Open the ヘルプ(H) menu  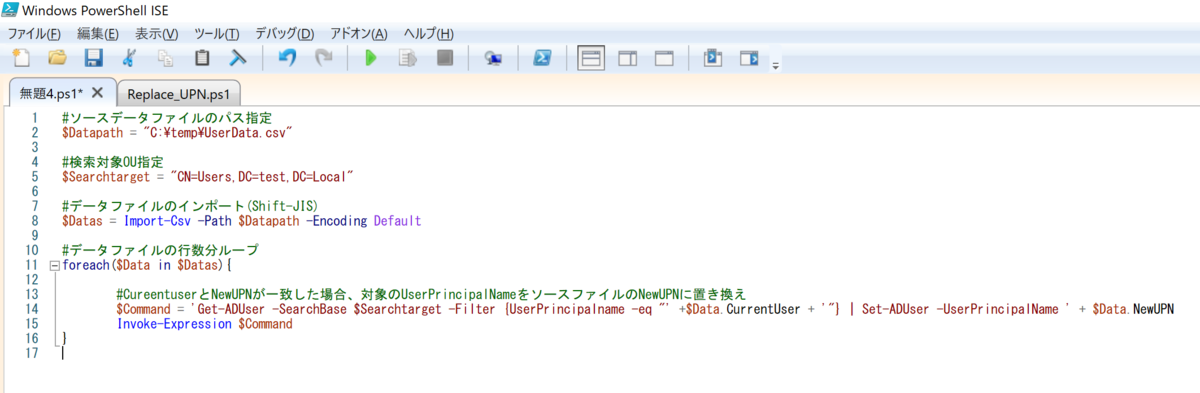pos(428,34)
